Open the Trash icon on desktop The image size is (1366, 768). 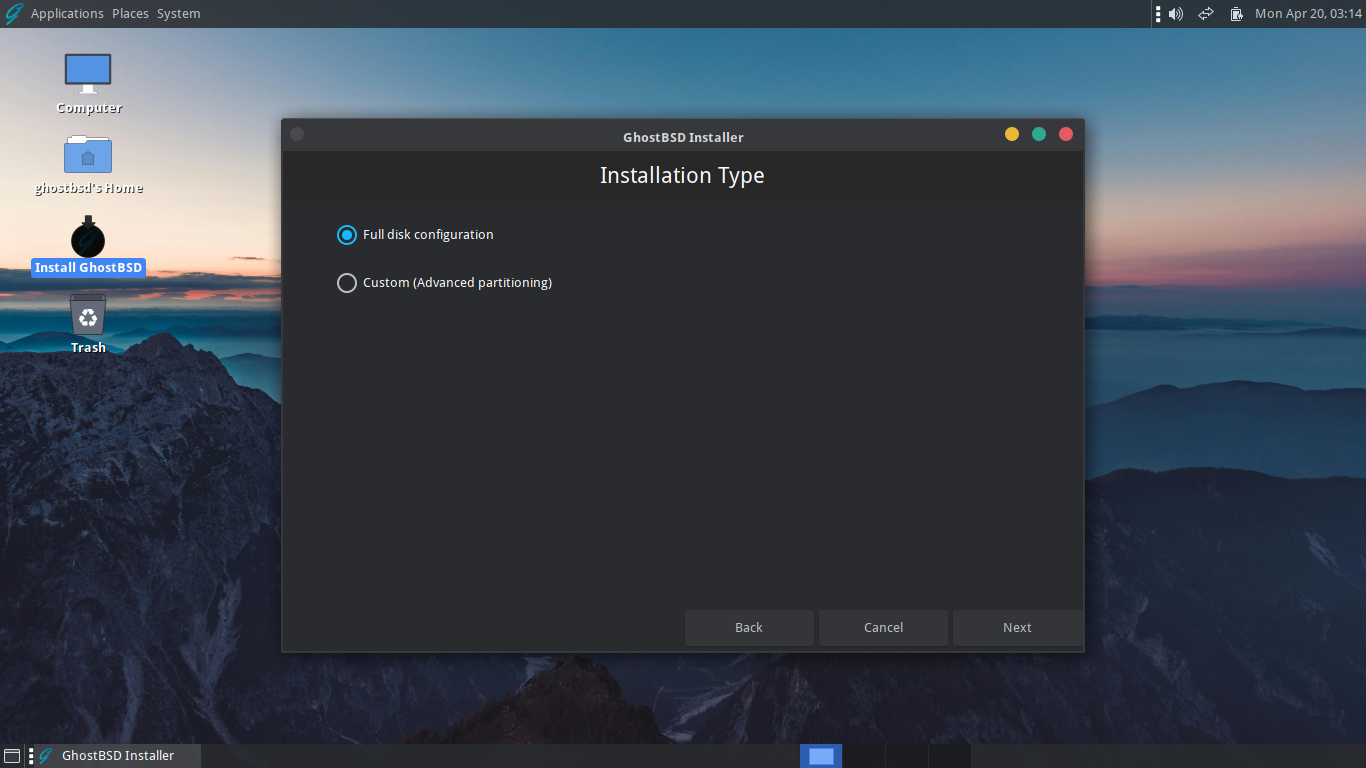[88, 320]
